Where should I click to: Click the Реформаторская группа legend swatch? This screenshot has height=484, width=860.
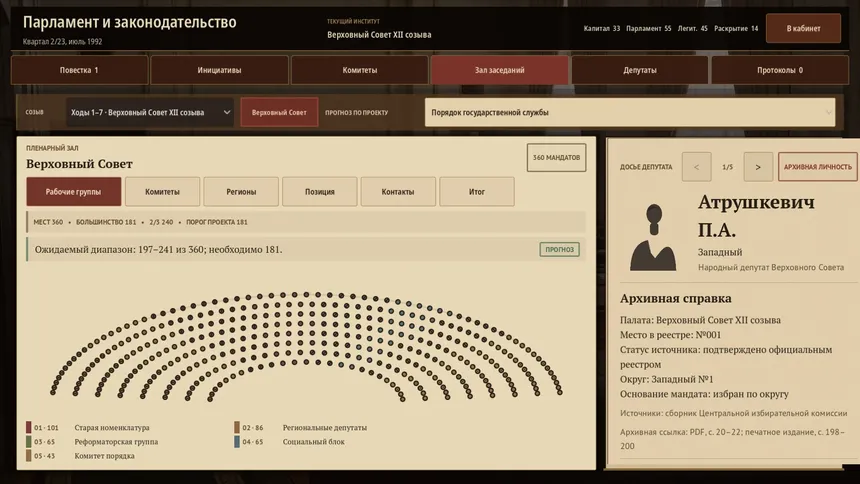click(x=29, y=441)
